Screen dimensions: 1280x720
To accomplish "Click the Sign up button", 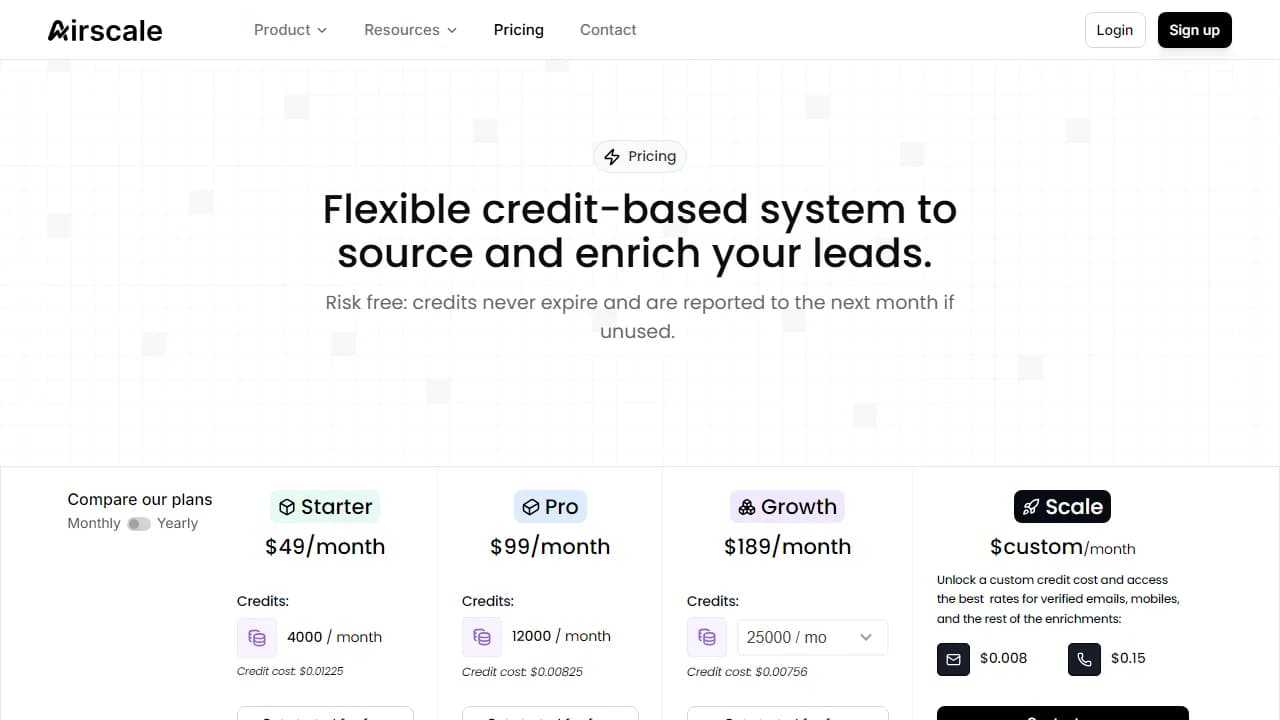I will point(1194,30).
